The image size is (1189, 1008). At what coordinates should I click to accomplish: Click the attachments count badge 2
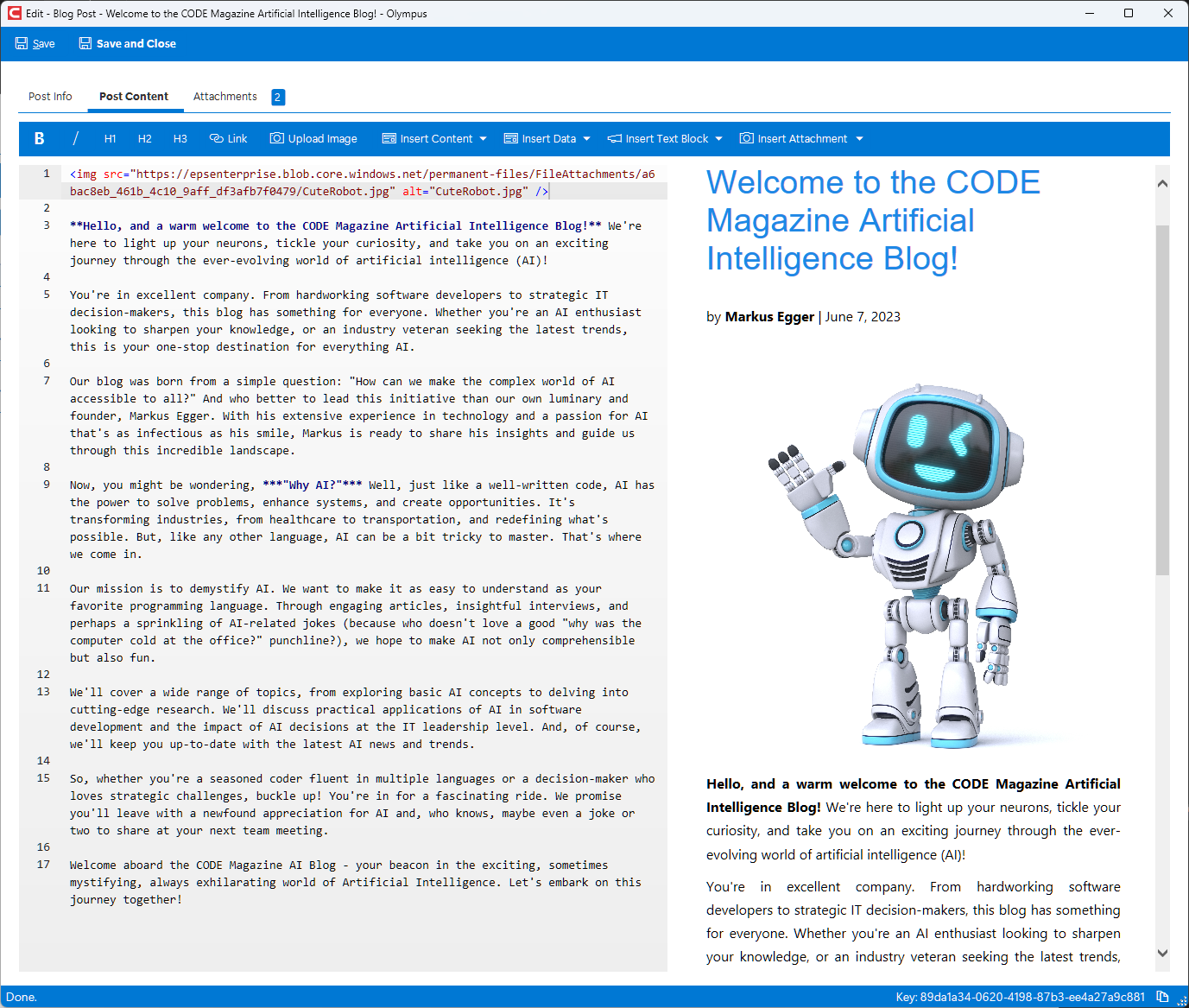278,98
